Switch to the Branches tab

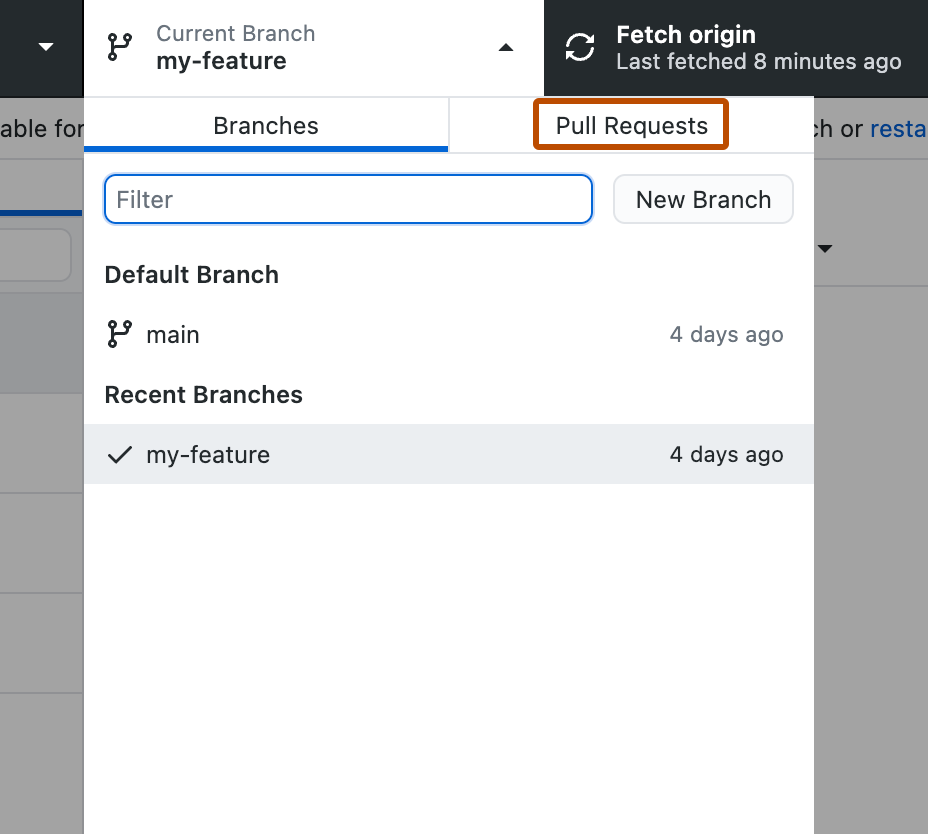pos(265,125)
